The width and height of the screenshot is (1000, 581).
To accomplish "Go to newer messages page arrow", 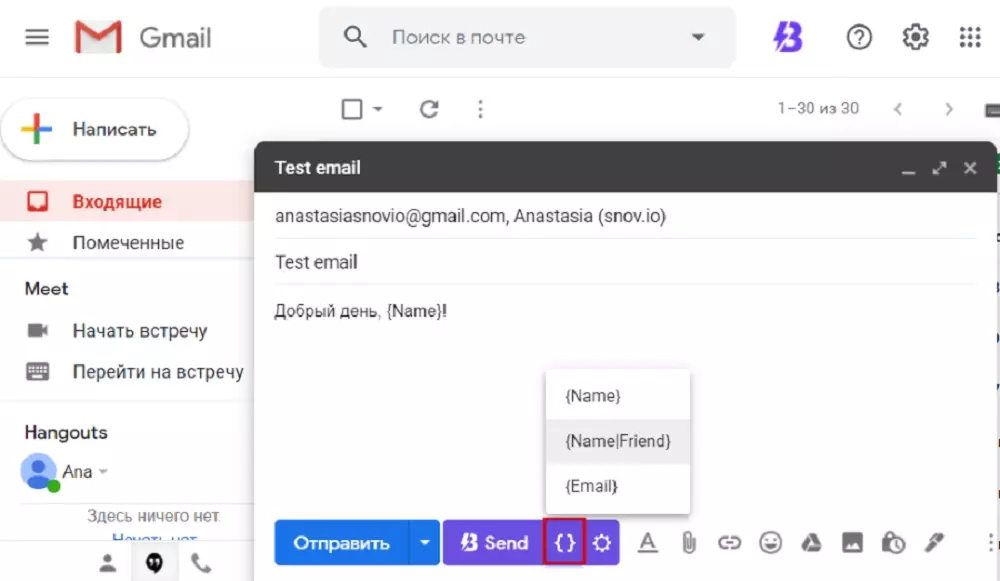I will point(898,109).
